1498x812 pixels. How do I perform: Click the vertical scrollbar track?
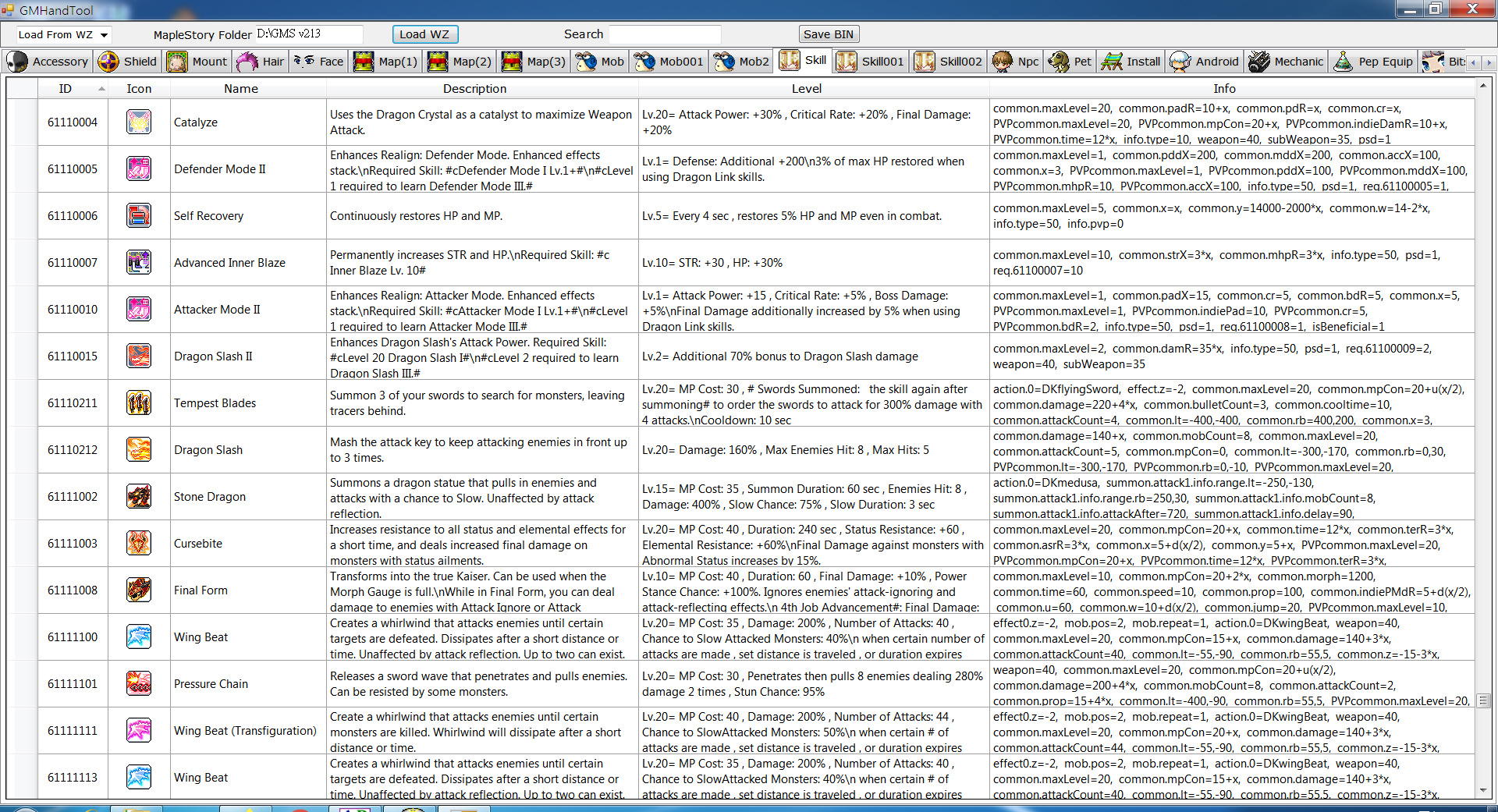[1484, 468]
